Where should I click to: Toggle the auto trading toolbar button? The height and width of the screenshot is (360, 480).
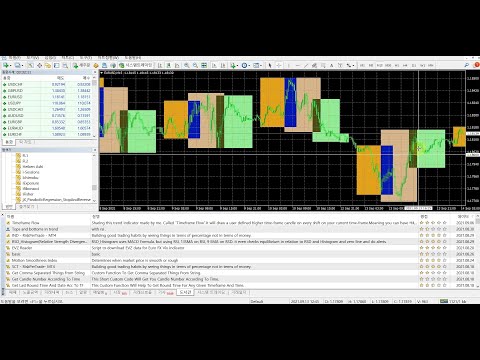click(136, 66)
